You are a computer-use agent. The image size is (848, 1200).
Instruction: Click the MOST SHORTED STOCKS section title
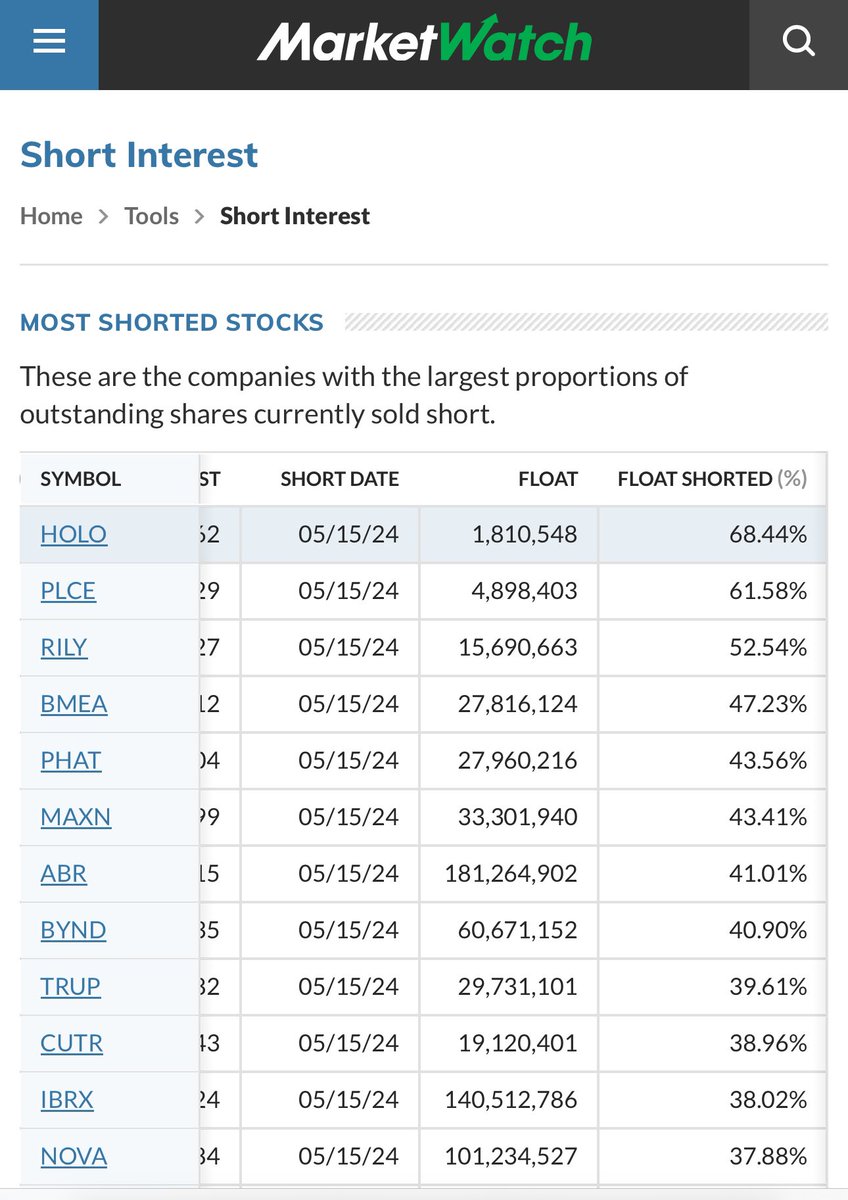coord(172,322)
